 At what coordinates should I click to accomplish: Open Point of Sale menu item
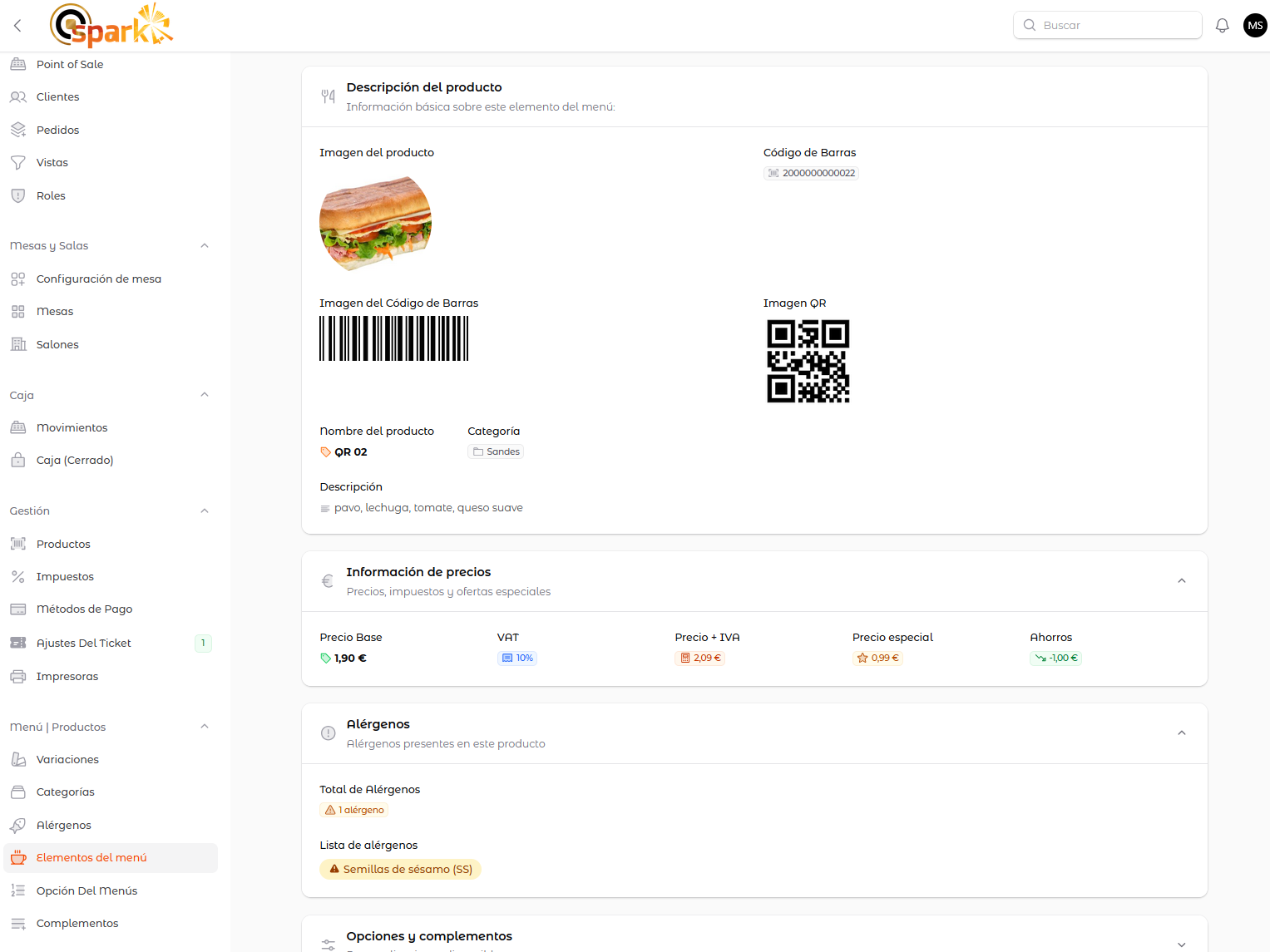[x=70, y=65]
